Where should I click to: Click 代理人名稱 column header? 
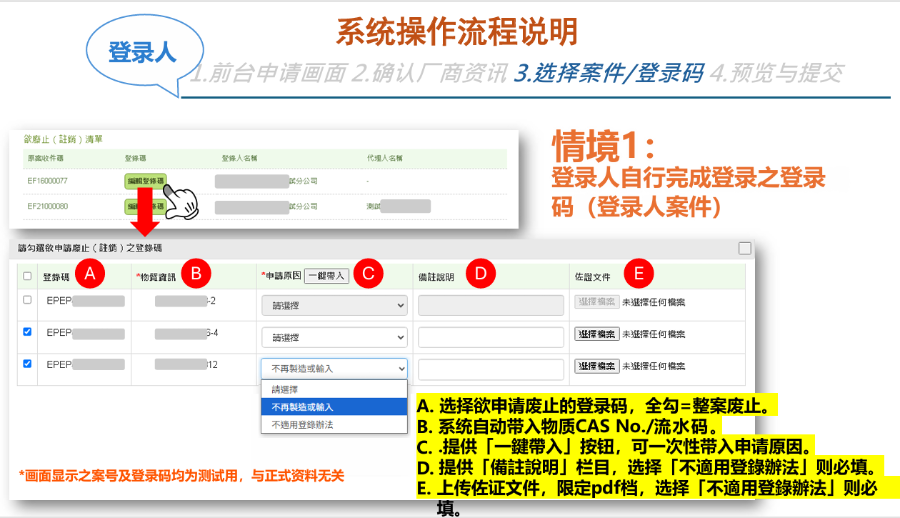coord(385,158)
